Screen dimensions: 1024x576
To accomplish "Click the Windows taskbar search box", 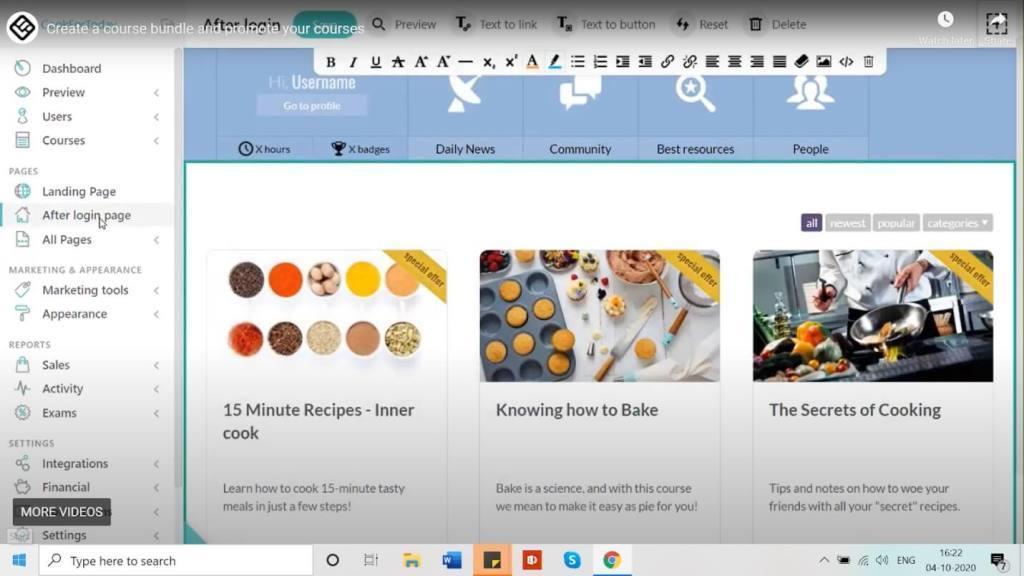I will click(x=176, y=560).
